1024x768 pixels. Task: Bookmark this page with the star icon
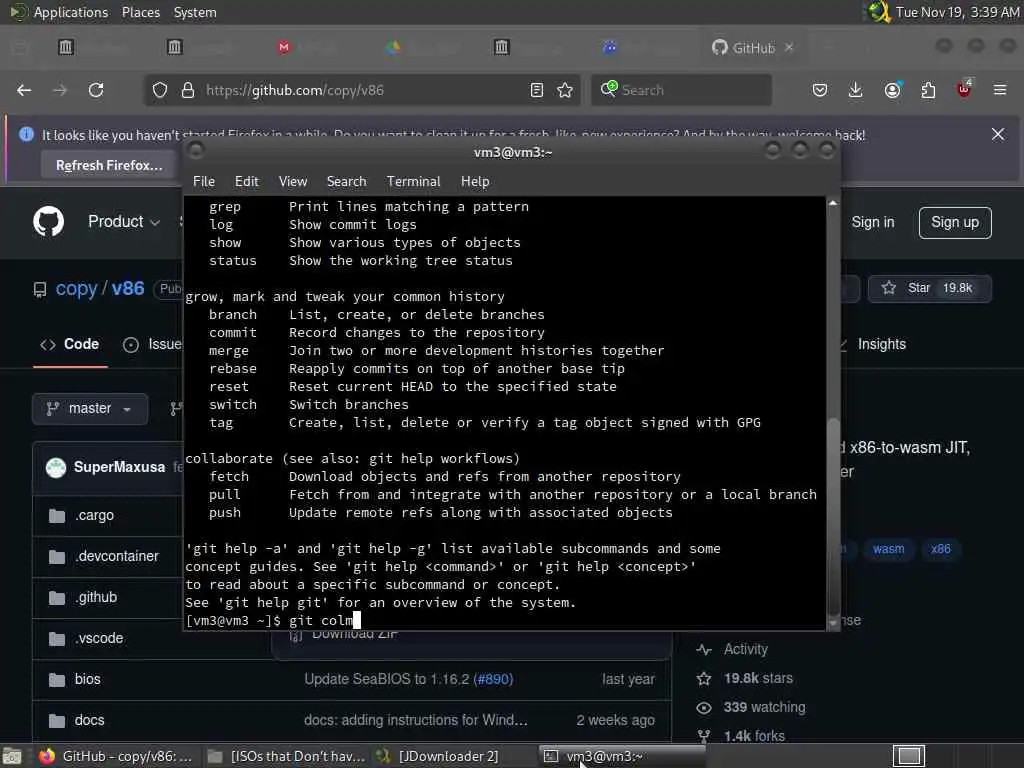pyautogui.click(x=565, y=90)
